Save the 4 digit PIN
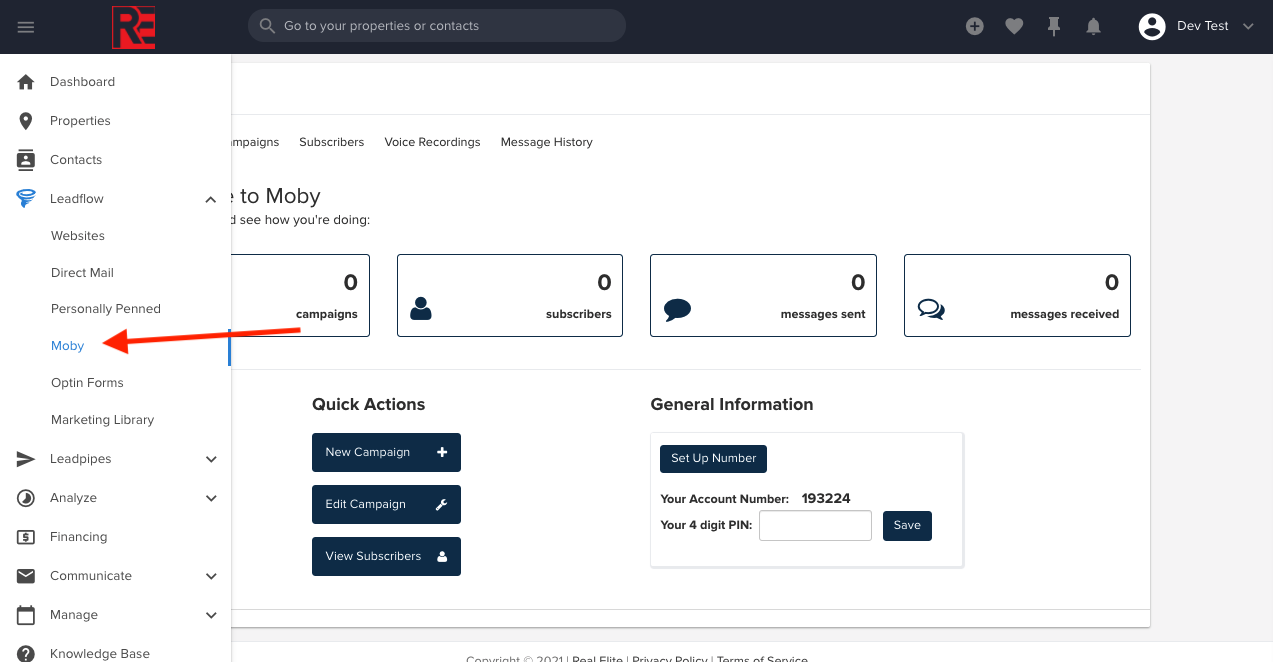 (907, 525)
